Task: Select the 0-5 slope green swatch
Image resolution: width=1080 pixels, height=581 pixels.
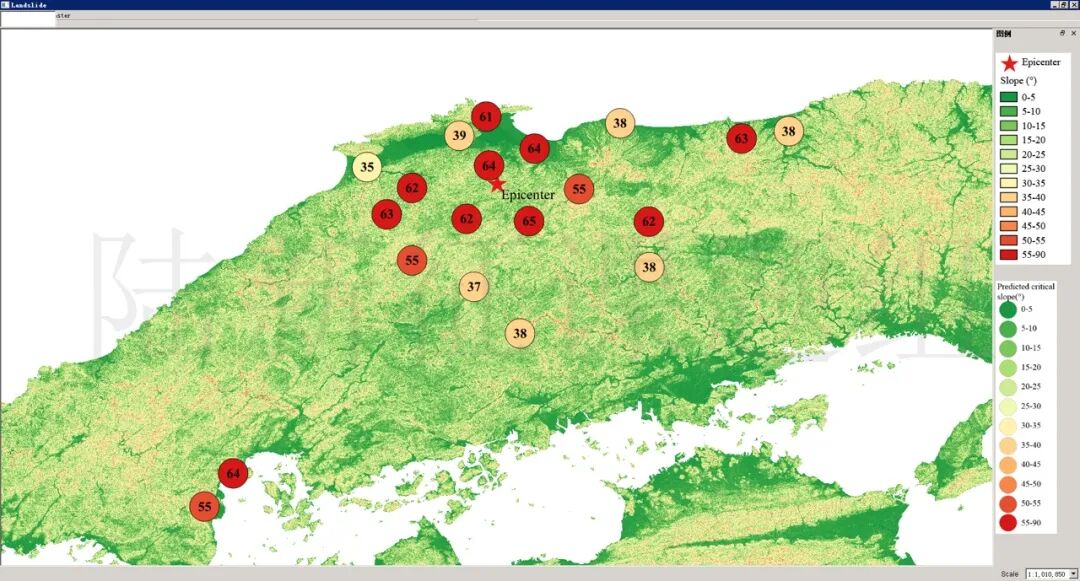Action: [x=1009, y=96]
